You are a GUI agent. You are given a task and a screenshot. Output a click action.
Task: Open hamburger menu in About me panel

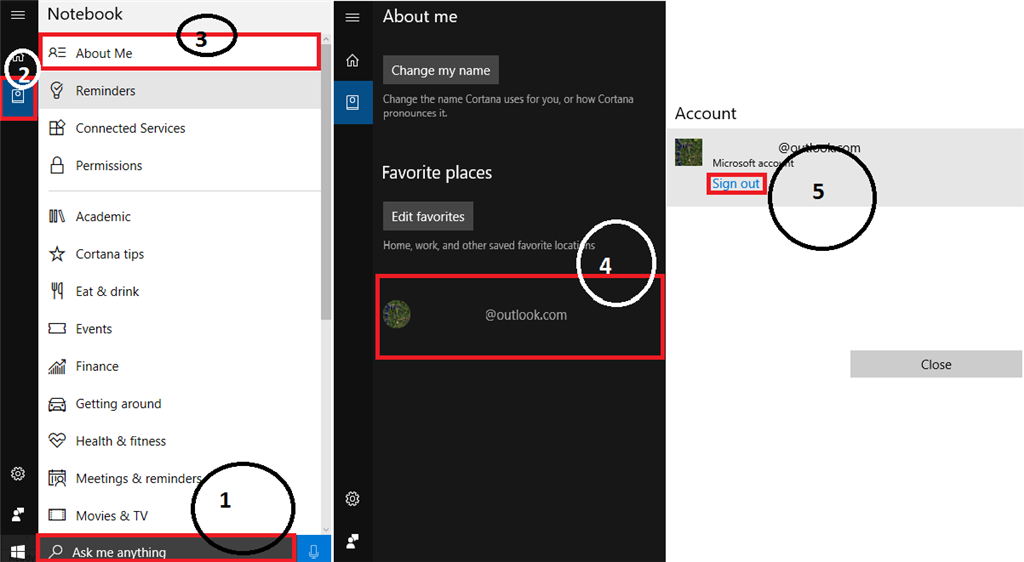(353, 17)
